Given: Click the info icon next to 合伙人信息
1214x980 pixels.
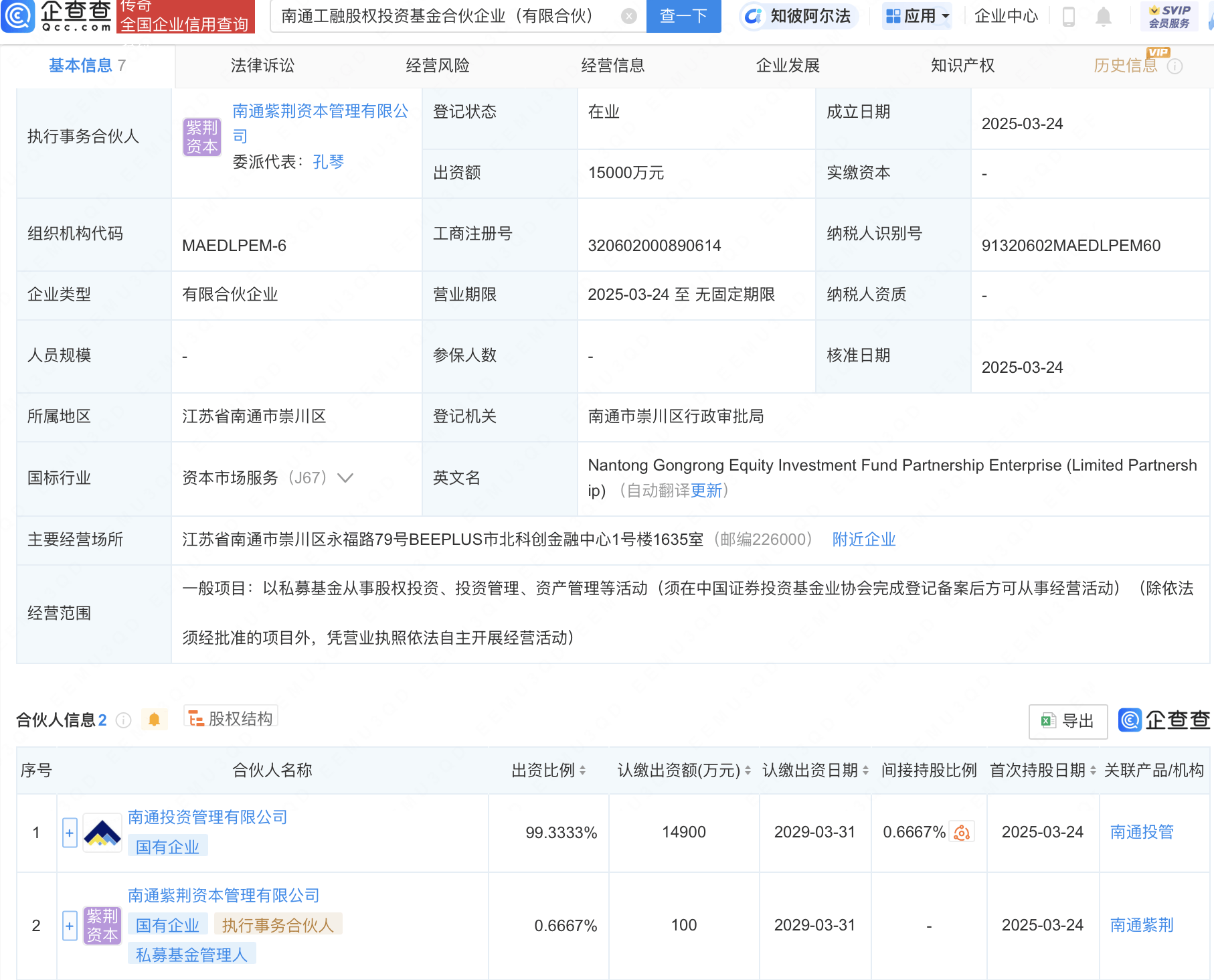Looking at the screenshot, I should coord(124,720).
